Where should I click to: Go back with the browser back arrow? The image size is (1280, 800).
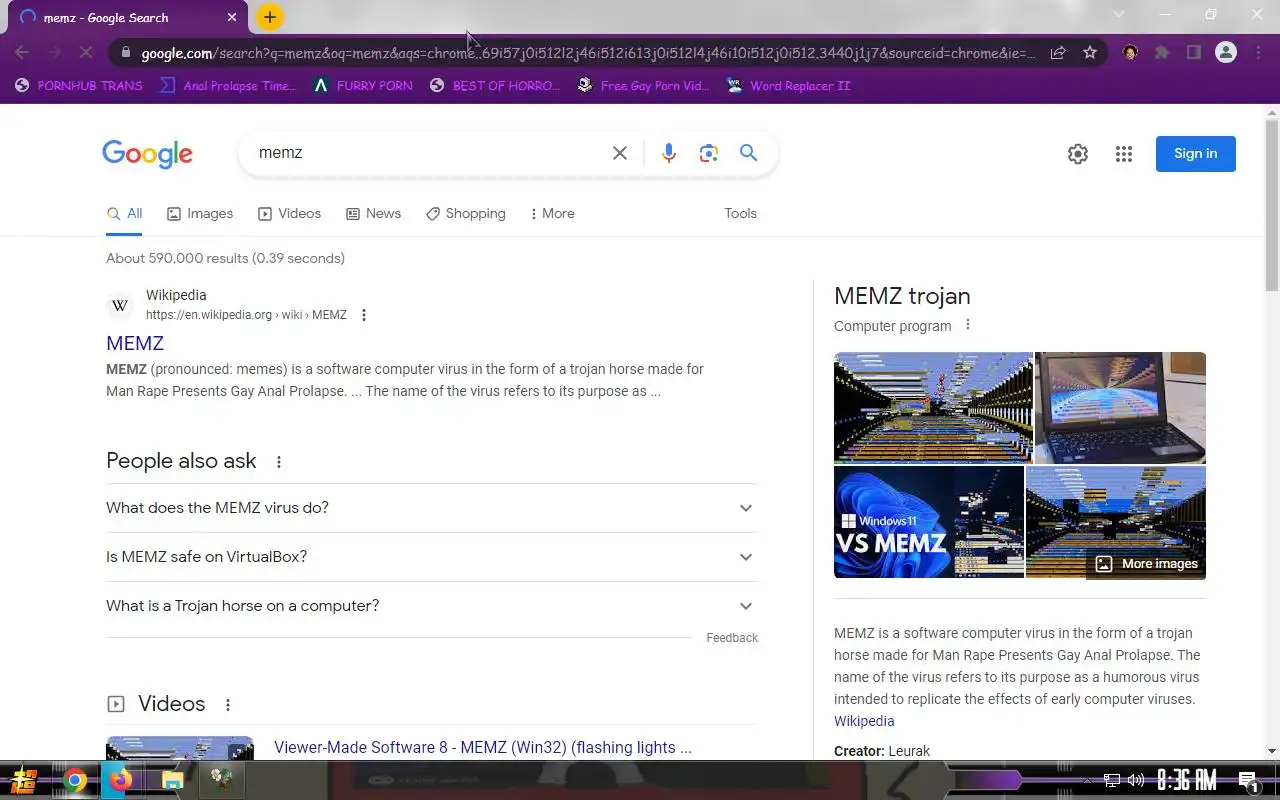(x=22, y=53)
